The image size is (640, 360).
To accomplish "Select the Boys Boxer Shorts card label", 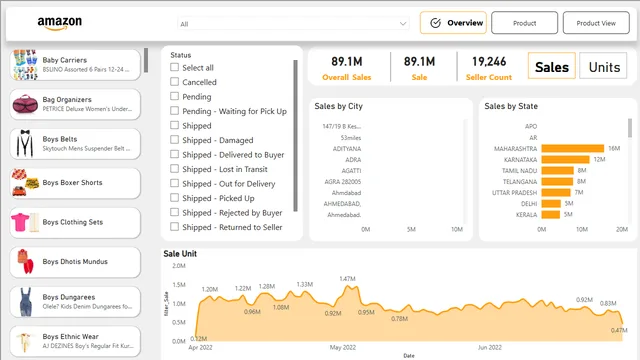I will tap(72, 182).
